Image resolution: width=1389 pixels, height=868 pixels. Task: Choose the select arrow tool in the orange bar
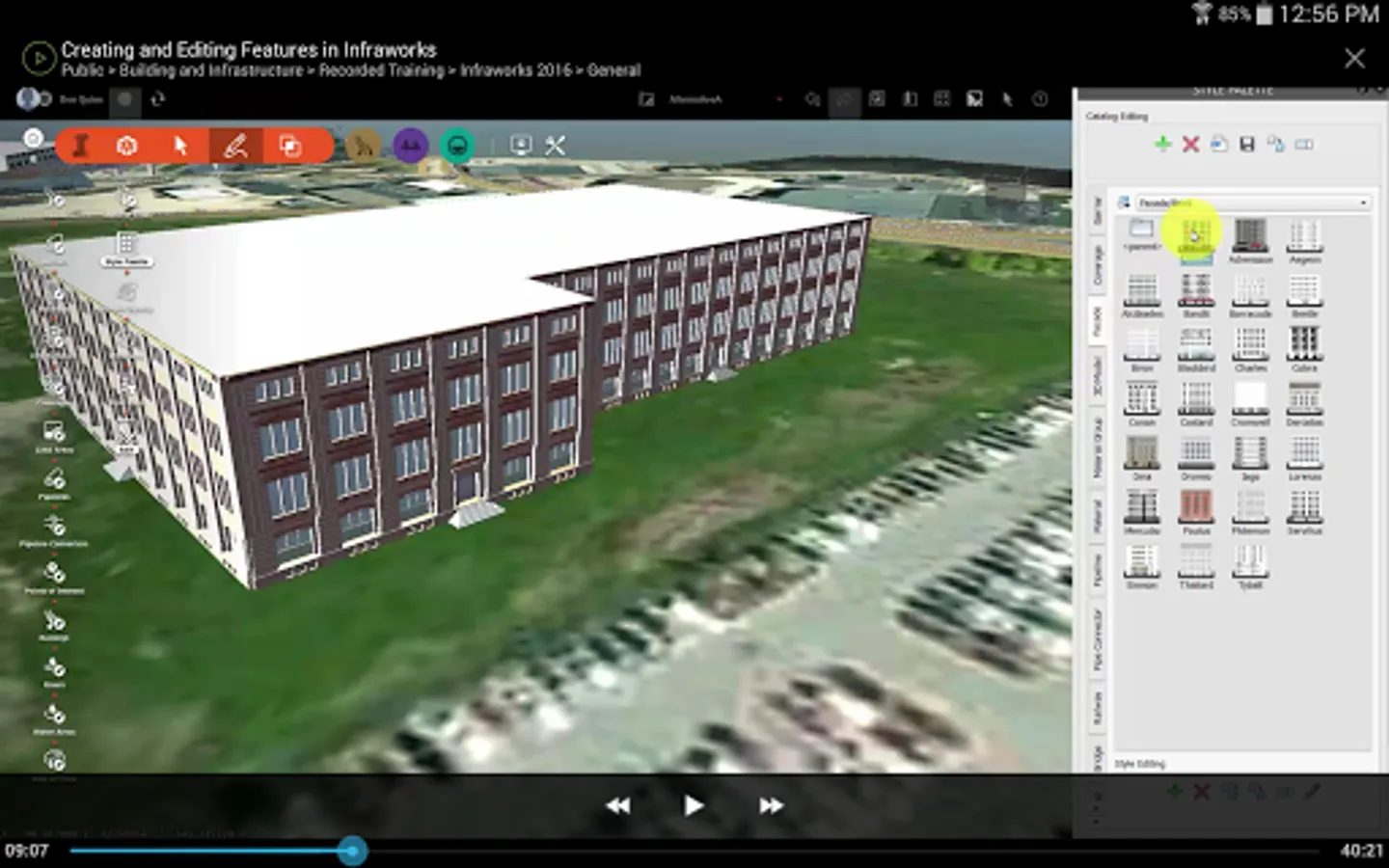pos(180,146)
